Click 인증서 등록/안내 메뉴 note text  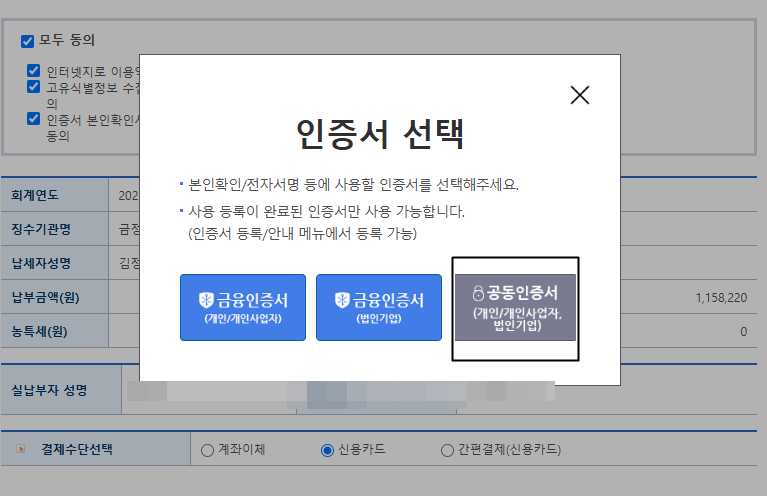pyautogui.click(x=302, y=233)
